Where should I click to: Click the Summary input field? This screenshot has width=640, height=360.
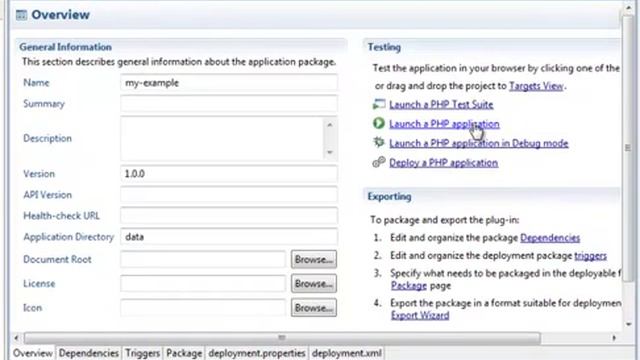229,104
